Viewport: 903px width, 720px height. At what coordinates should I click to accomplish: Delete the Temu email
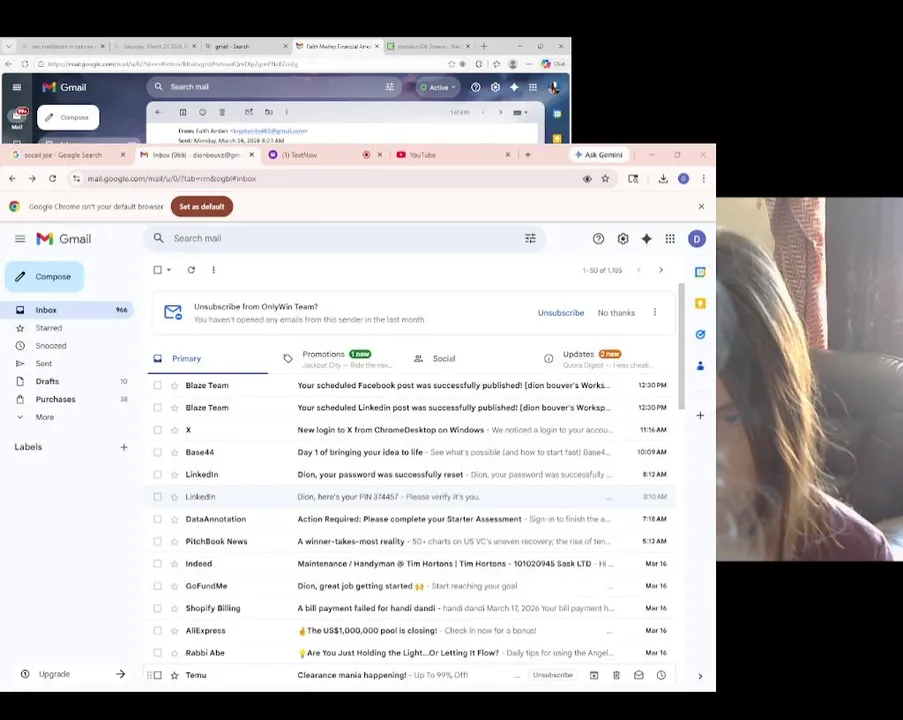[x=616, y=675]
